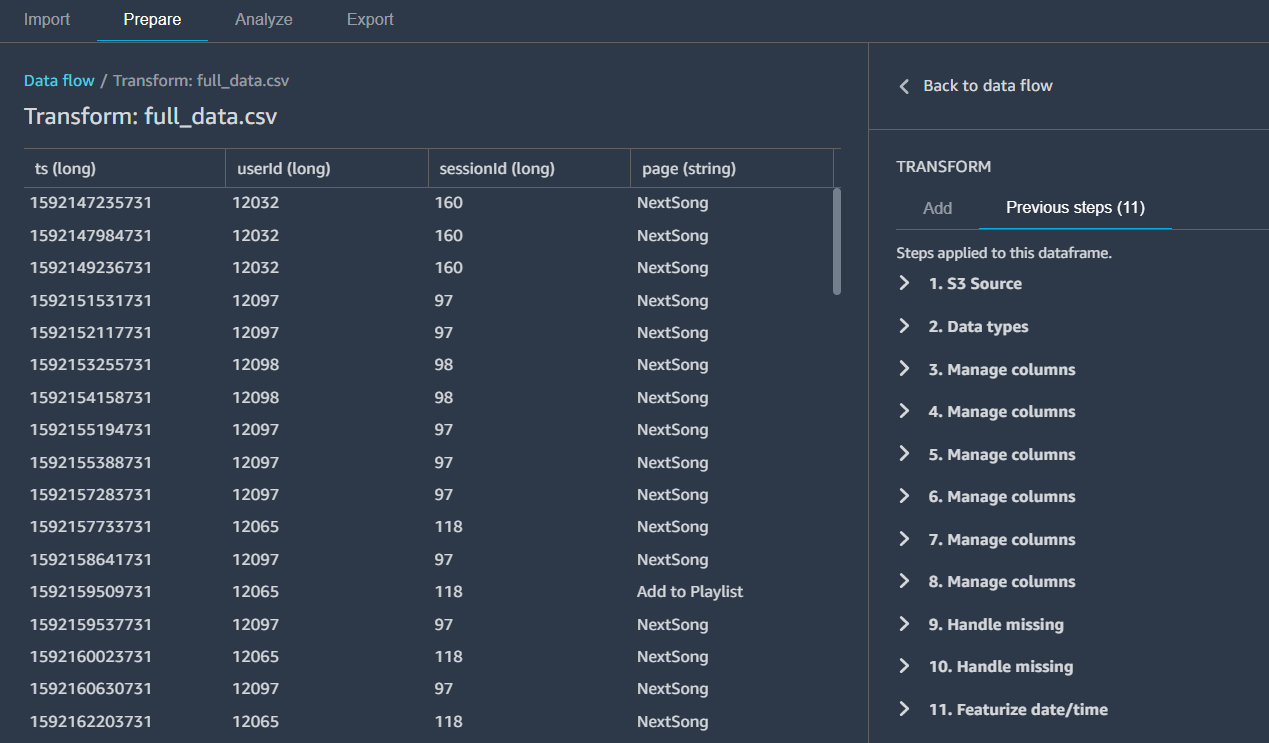Select timestamp cell 1592159537731

91,625
